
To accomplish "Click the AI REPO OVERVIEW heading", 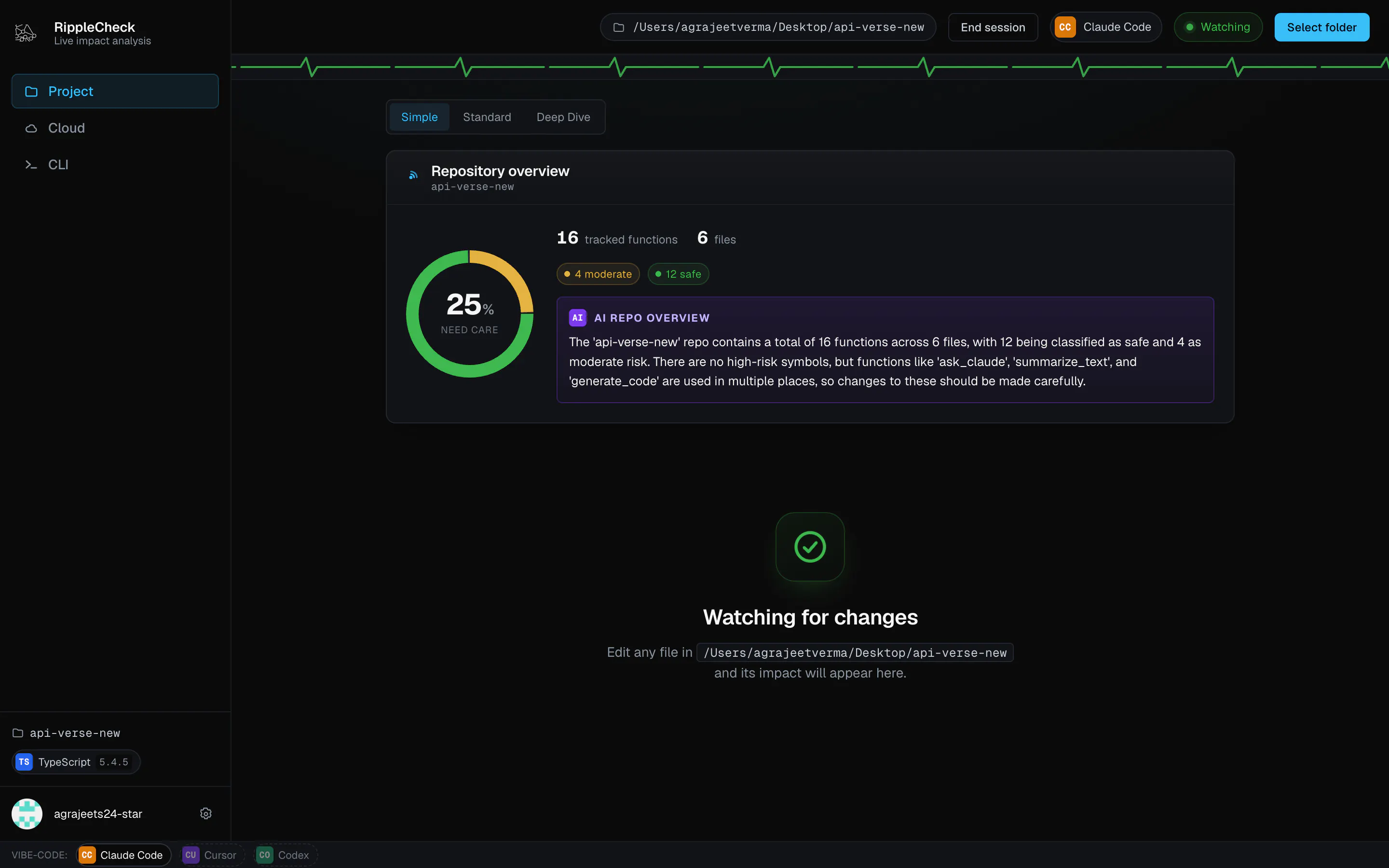I will point(652,317).
